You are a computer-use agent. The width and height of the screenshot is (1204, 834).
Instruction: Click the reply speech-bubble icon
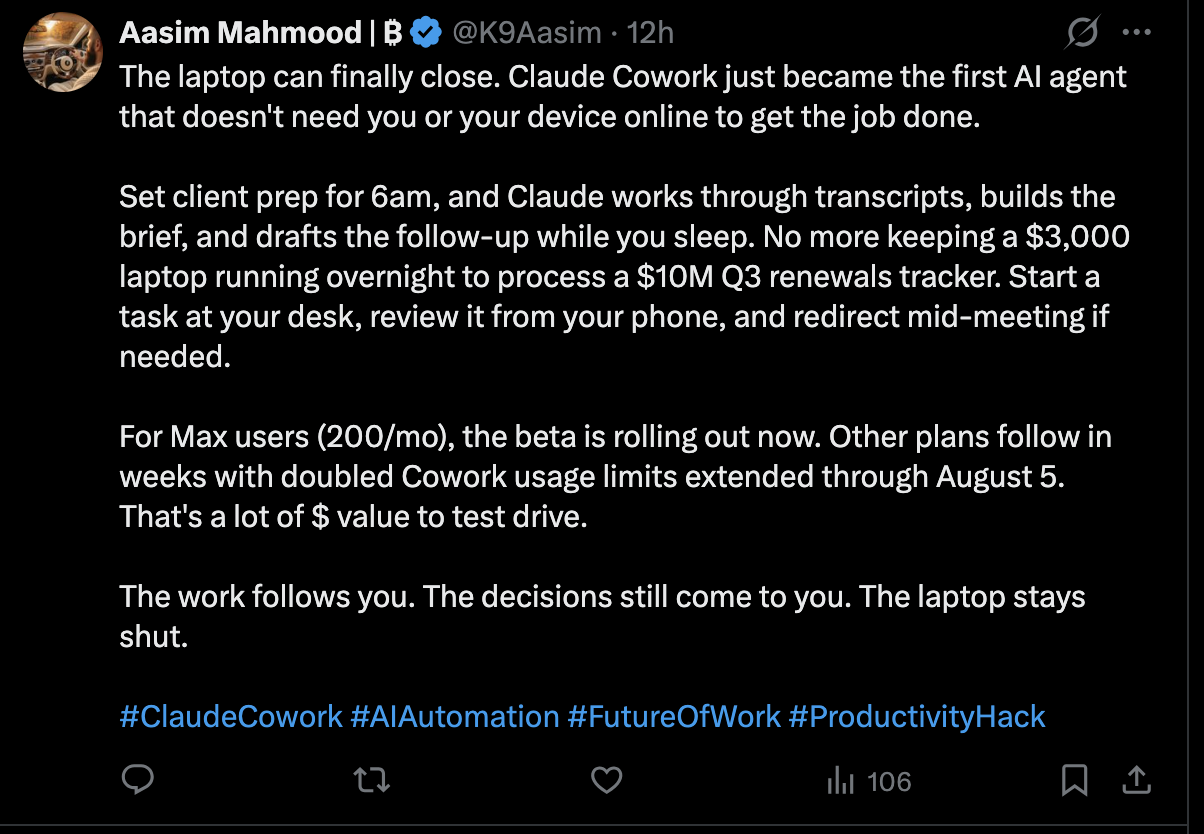137,780
